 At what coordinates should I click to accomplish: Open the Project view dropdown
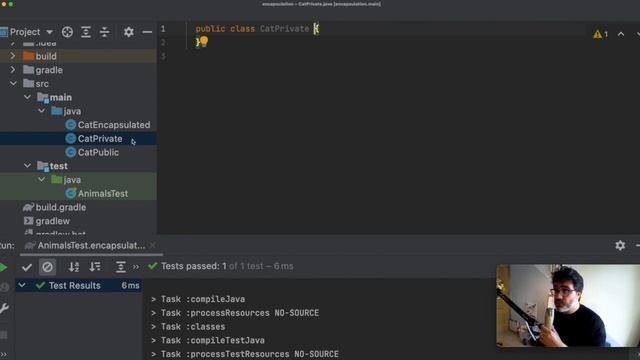point(49,32)
